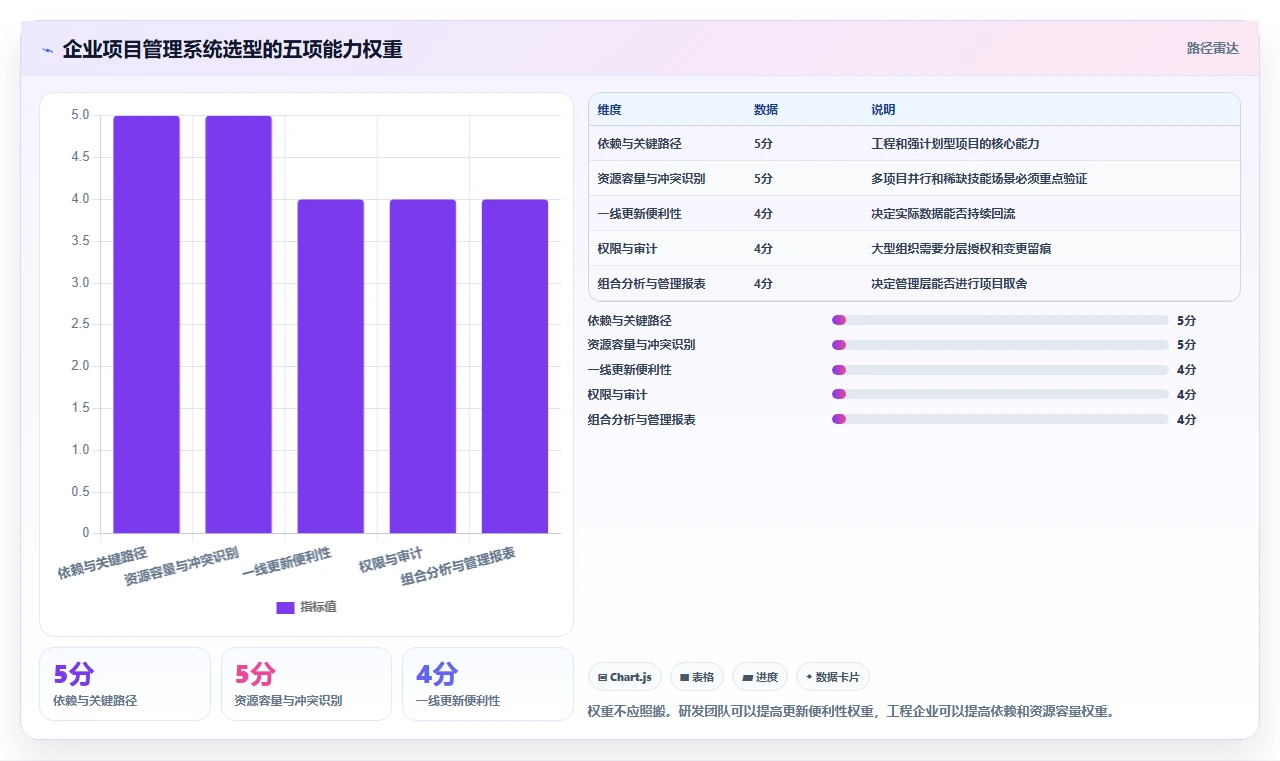Viewport: 1280px width, 761px height.
Task: Click the 一线更新便利性 progress bar
Action: 1000,370
